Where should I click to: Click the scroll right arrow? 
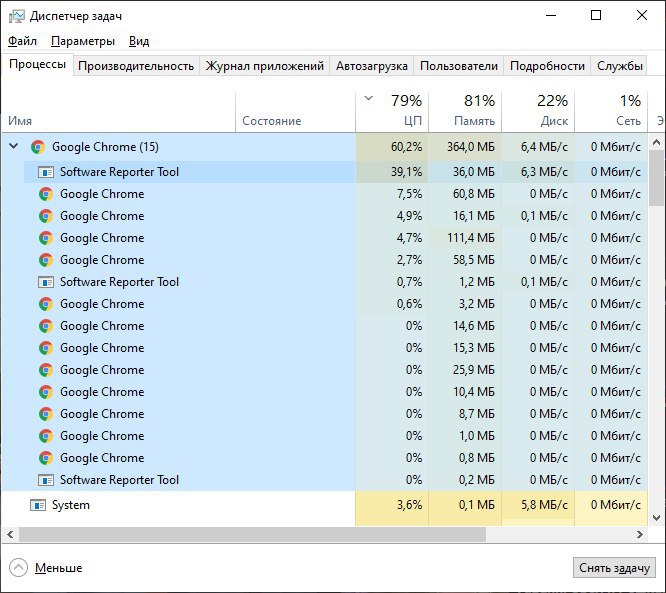coord(640,535)
